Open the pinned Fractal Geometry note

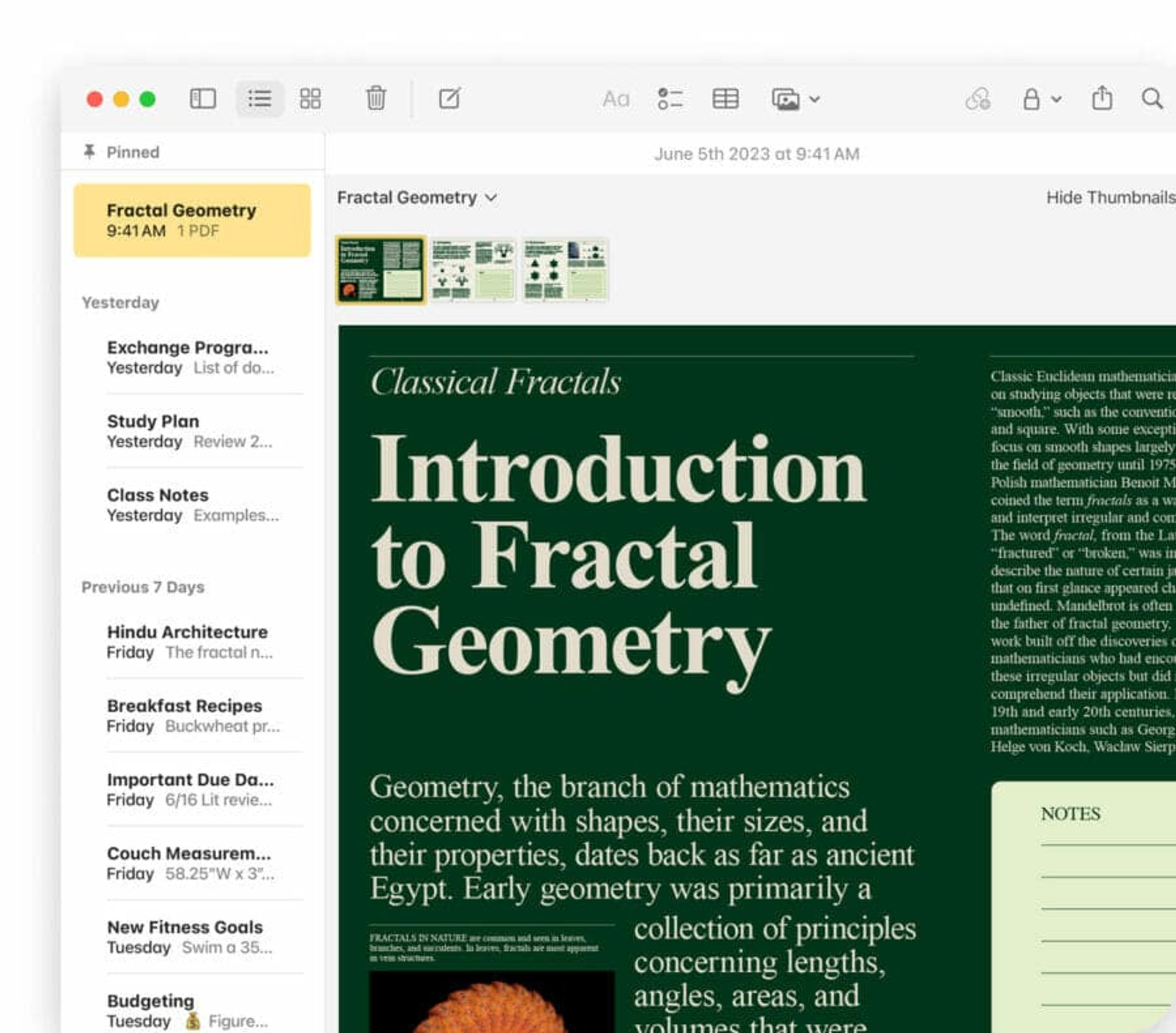coord(192,220)
